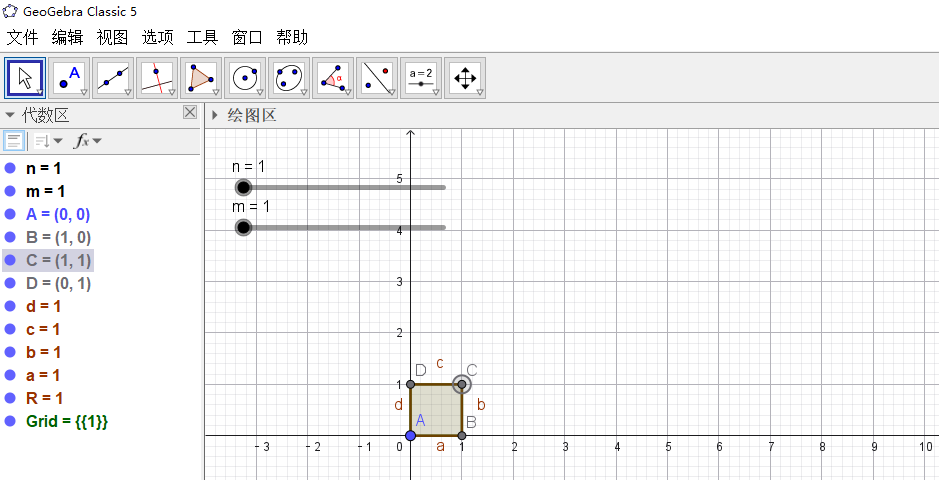Viewport: 939px width, 480px height.
Task: Select the Line through two points tool
Action: (114, 77)
